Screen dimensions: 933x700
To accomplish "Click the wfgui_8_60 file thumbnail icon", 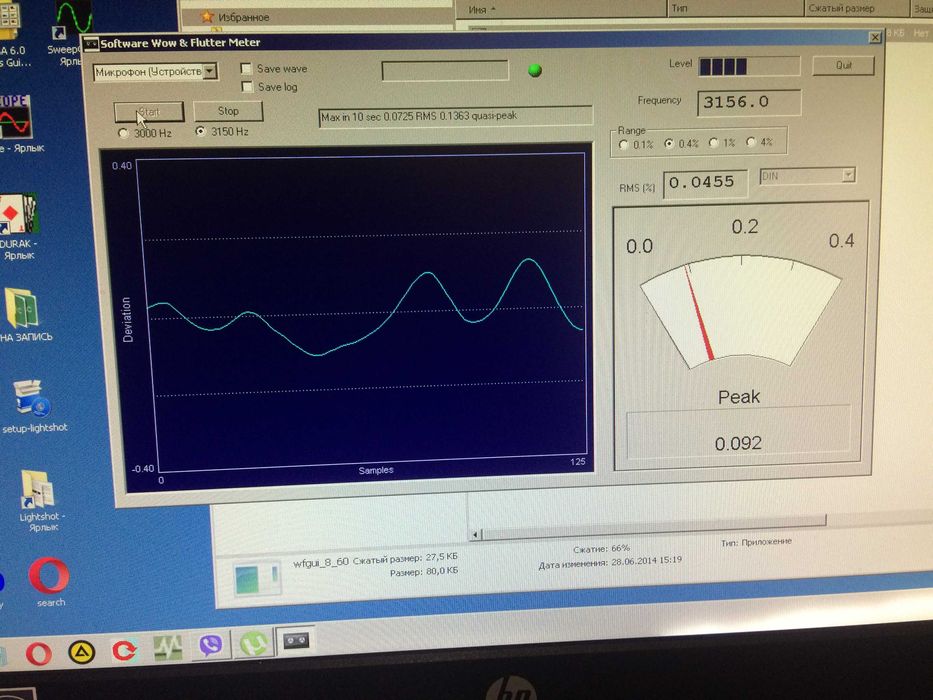I will click(256, 577).
